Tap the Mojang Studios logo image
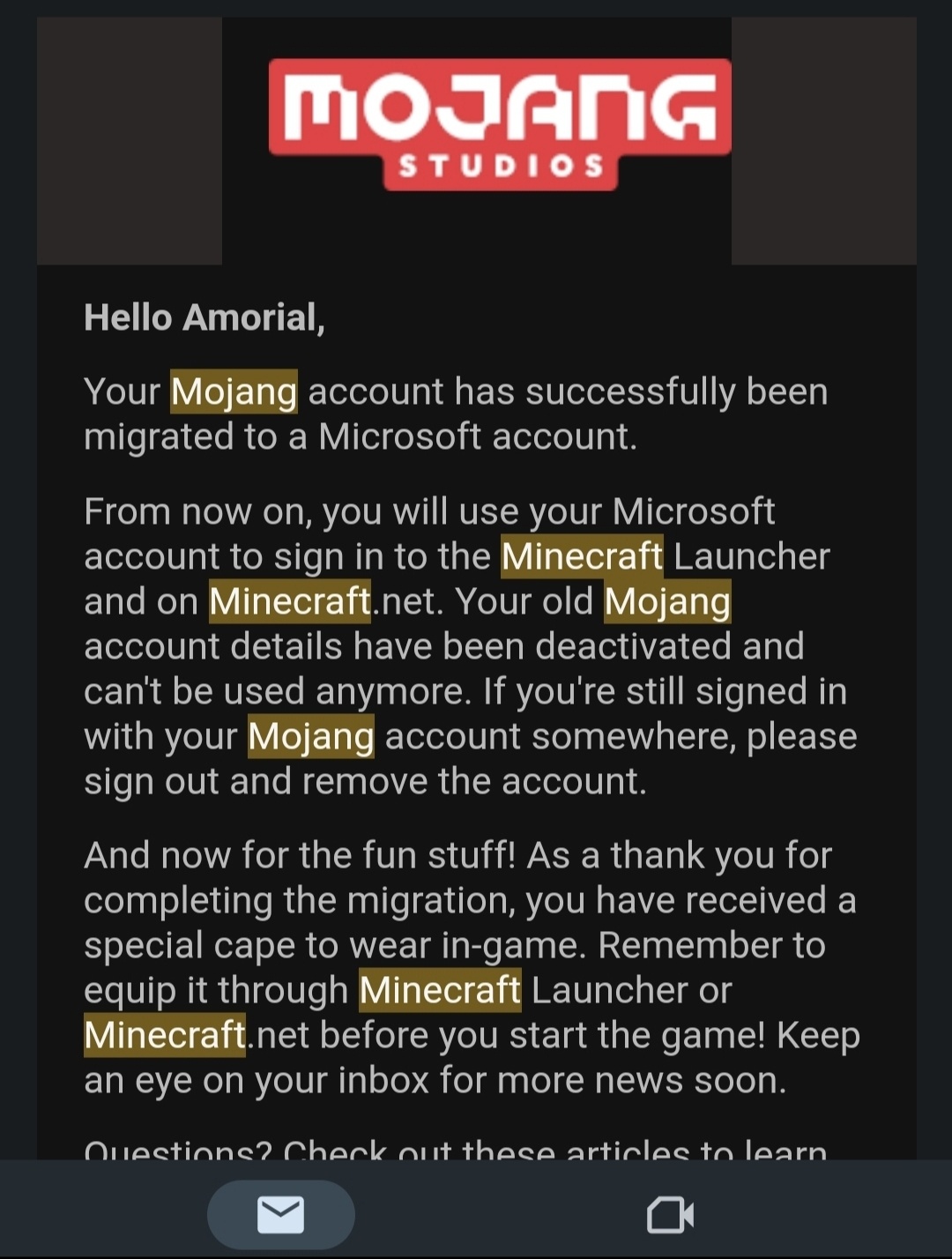 point(500,124)
